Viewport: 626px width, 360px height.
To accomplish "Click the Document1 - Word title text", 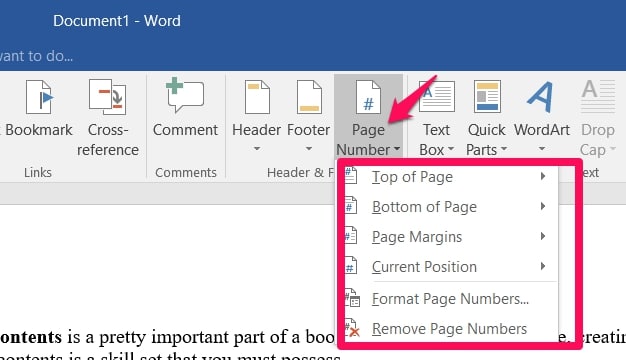I will point(117,21).
